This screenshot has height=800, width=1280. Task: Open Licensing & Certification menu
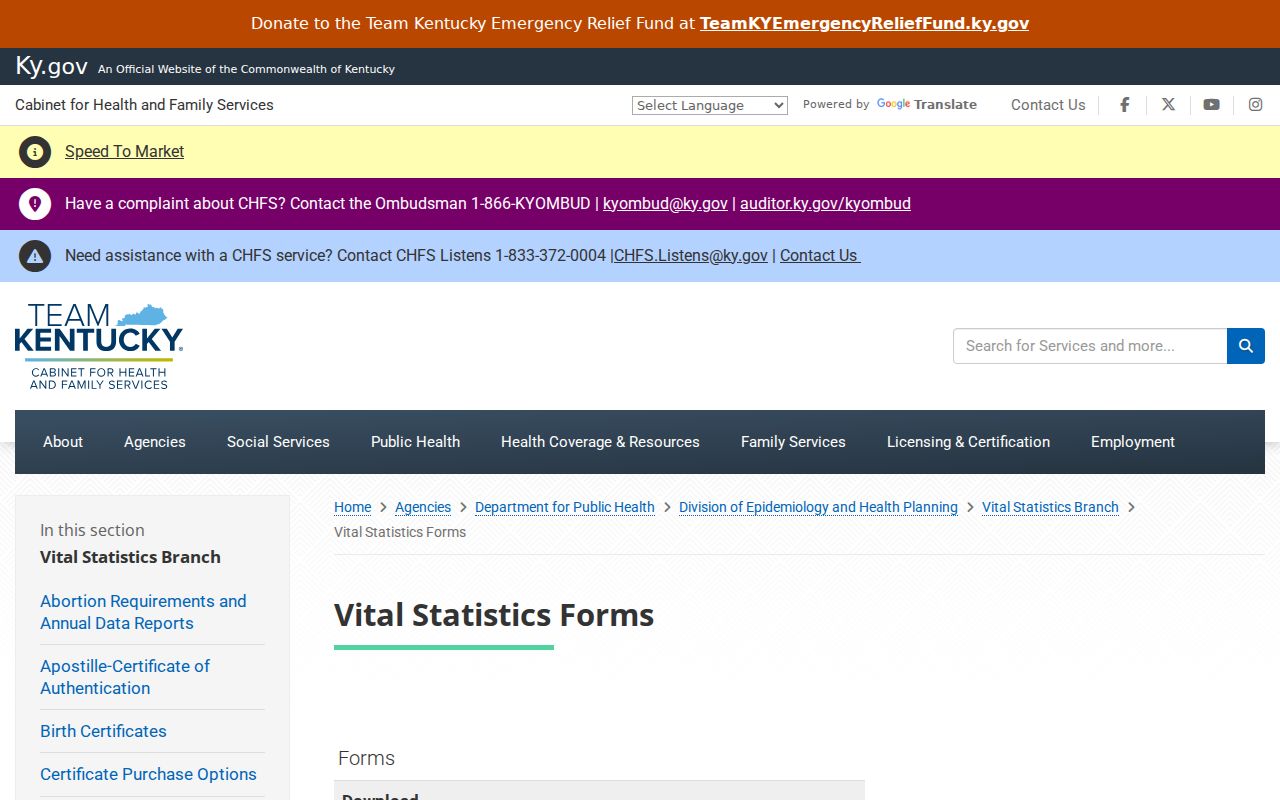point(968,442)
